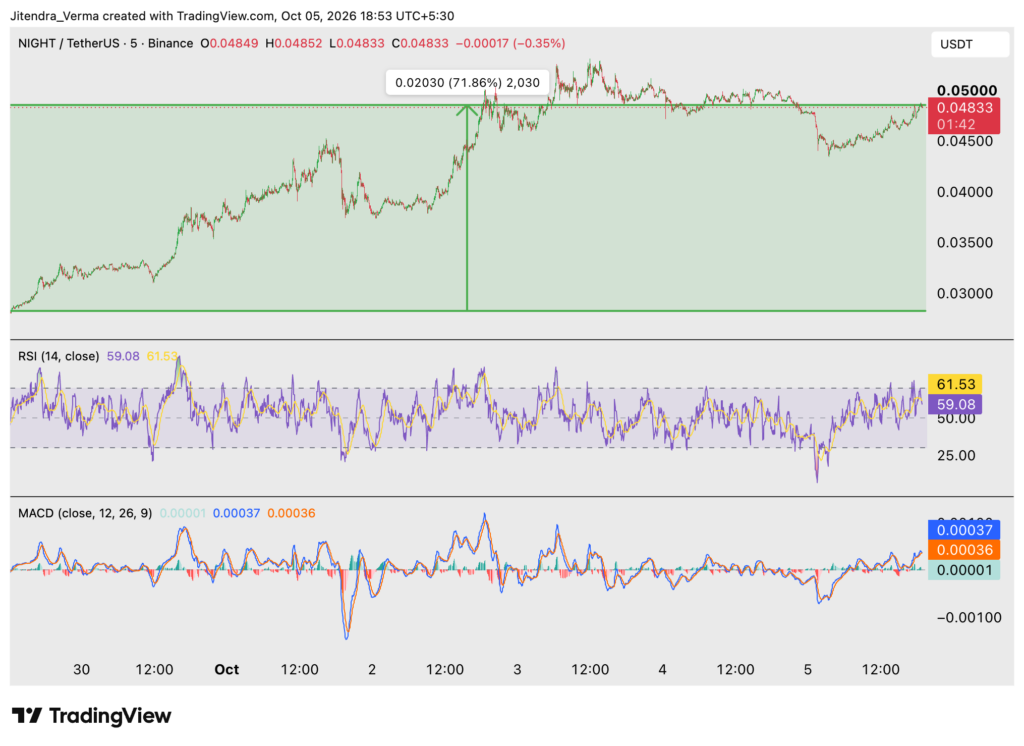The image size is (1024, 746).
Task: Click the blue 0.00037 value in MACD legend
Action: click(236, 513)
